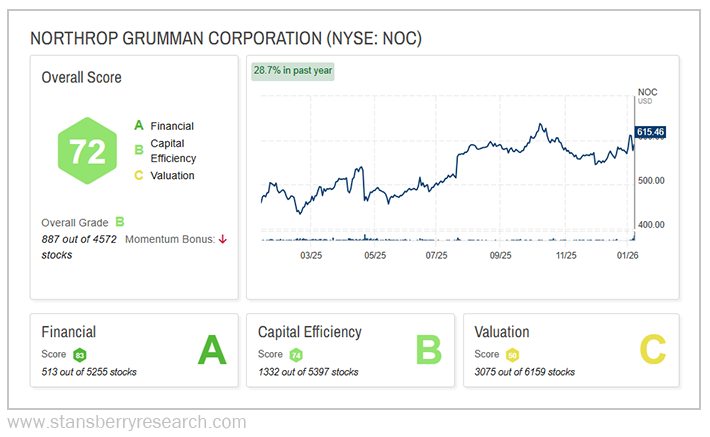Click the Overall Grade B letter

pyautogui.click(x=119, y=222)
